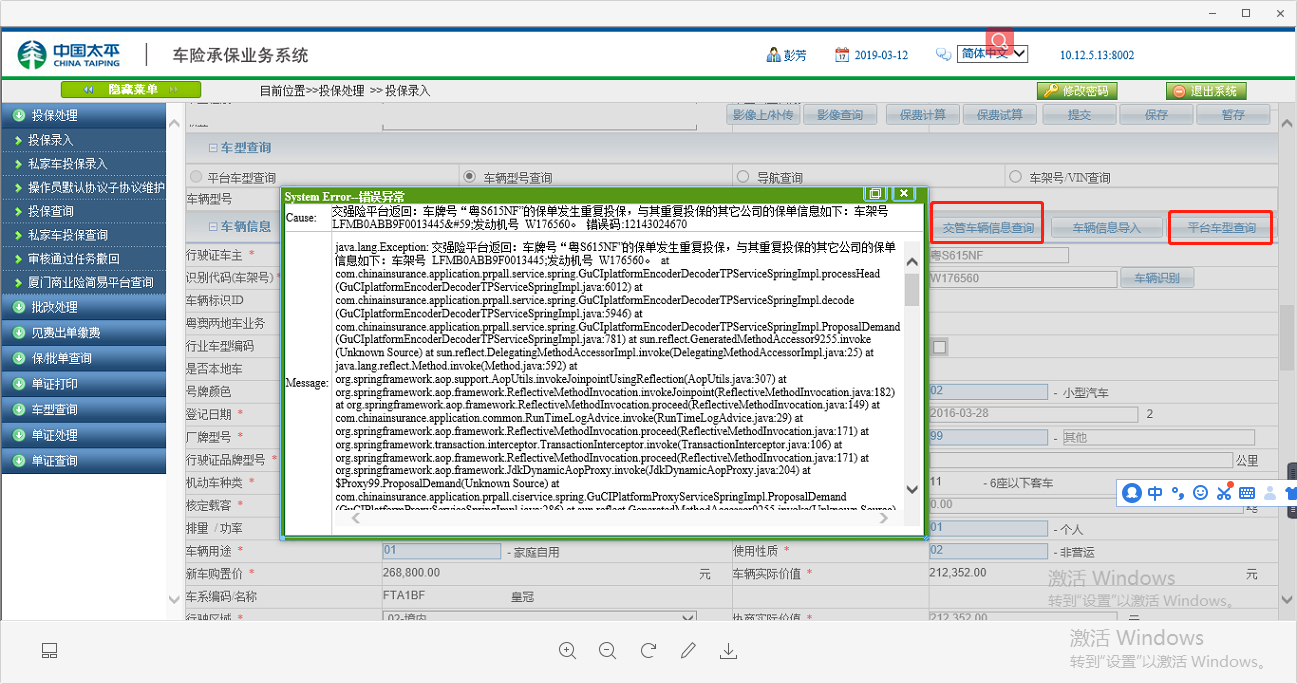Image resolution: width=1297 pixels, height=684 pixels.
Task: Expand the 保批单查询 menu group
Action: (83, 358)
